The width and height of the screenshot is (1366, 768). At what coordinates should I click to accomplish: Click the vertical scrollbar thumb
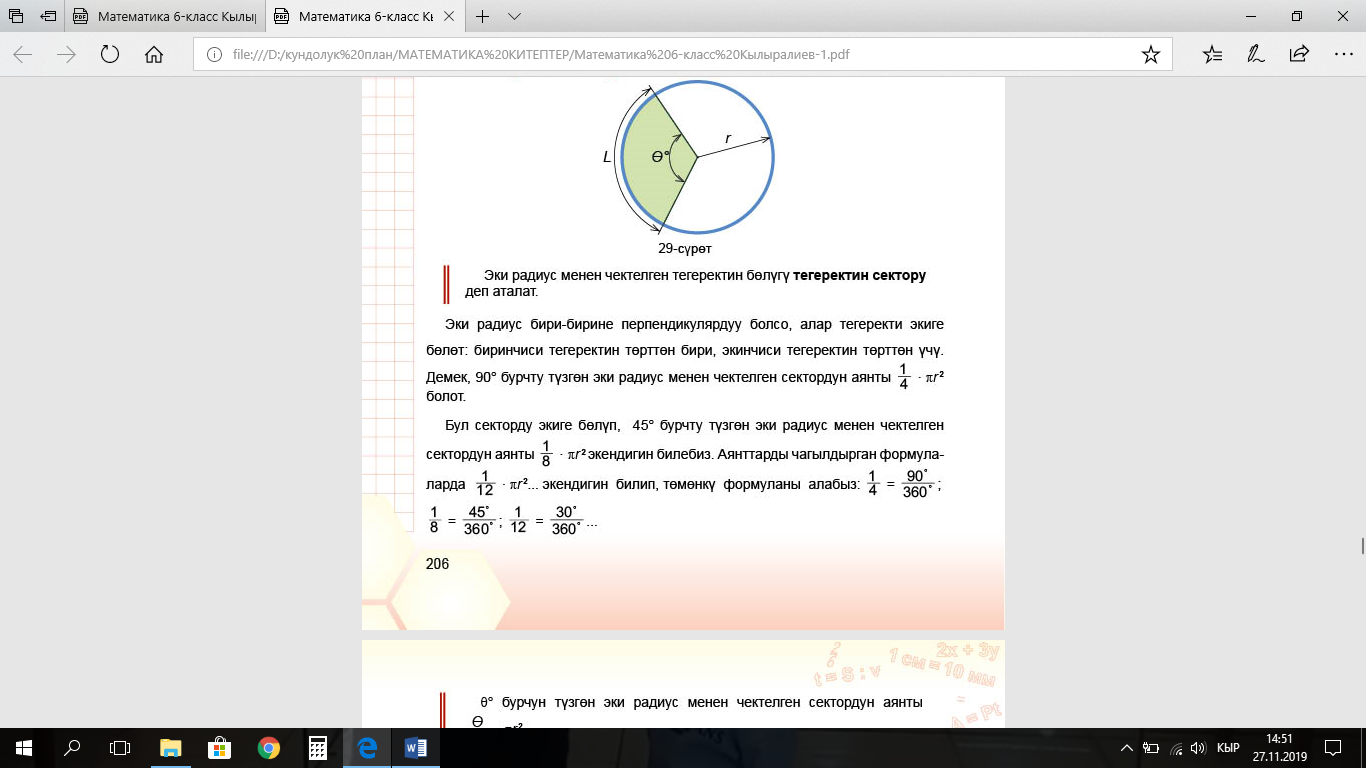click(1361, 545)
